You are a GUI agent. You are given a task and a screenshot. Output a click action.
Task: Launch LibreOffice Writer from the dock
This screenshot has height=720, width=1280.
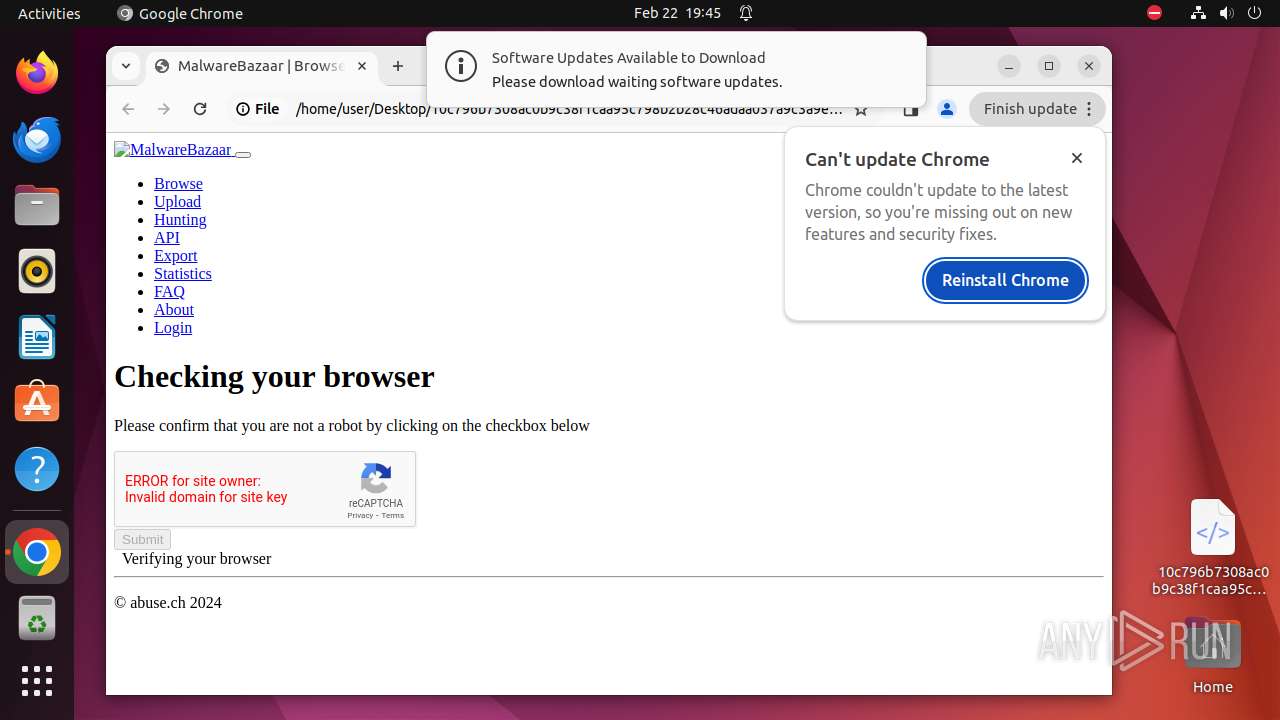pos(37,337)
